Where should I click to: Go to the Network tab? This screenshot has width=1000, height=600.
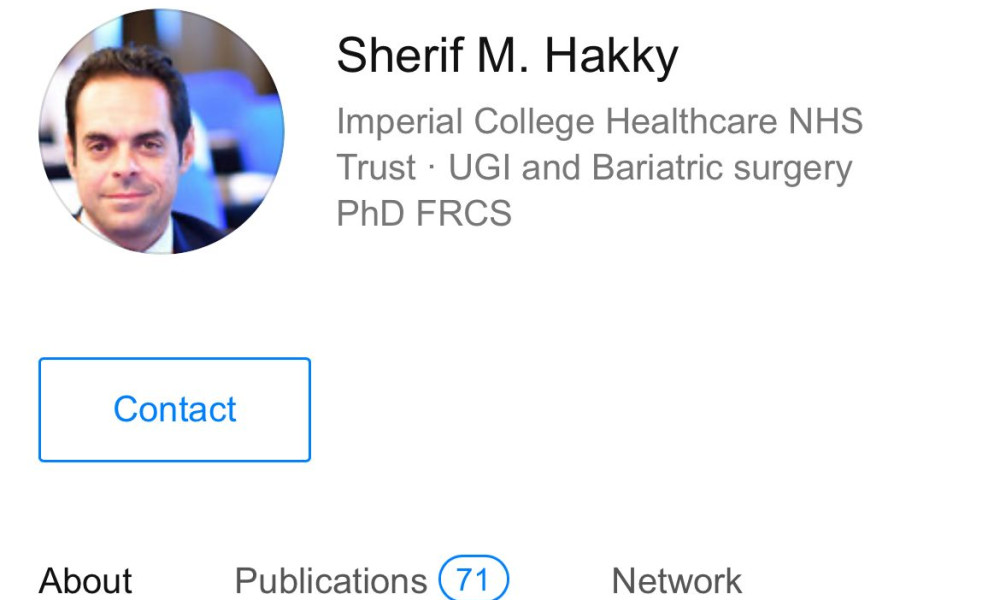click(676, 581)
